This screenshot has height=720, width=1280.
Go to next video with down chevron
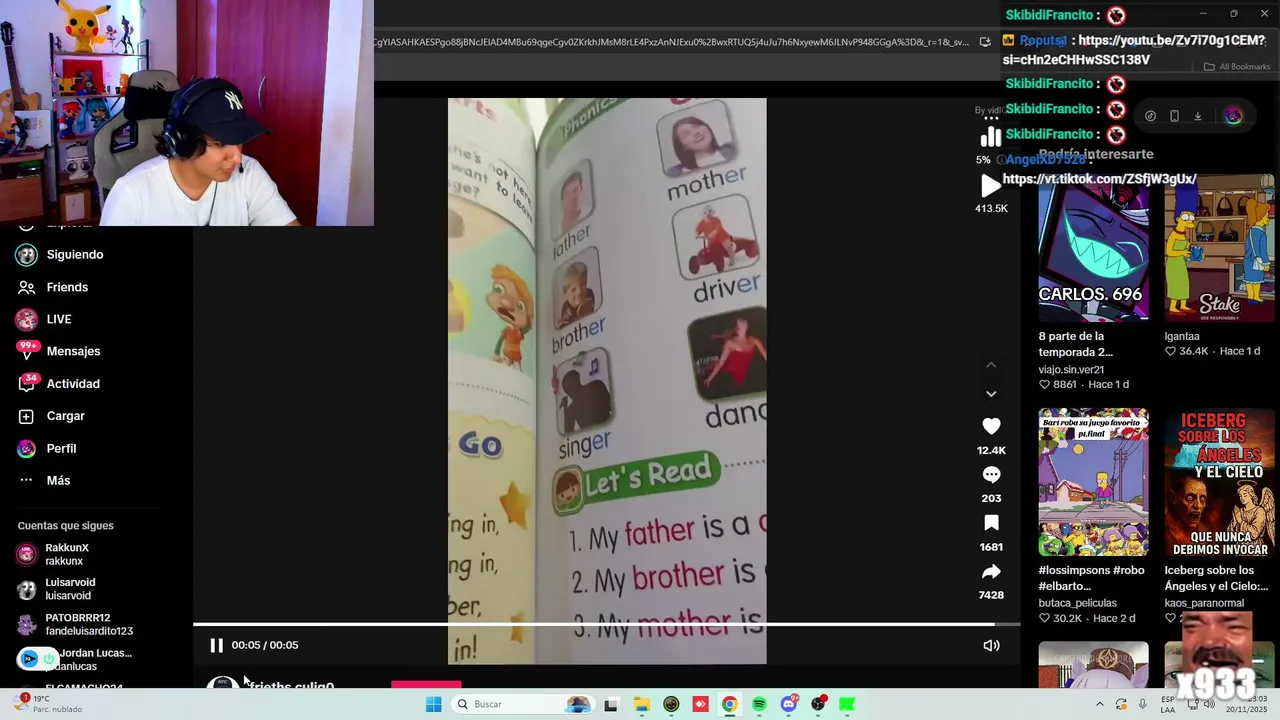pos(991,394)
